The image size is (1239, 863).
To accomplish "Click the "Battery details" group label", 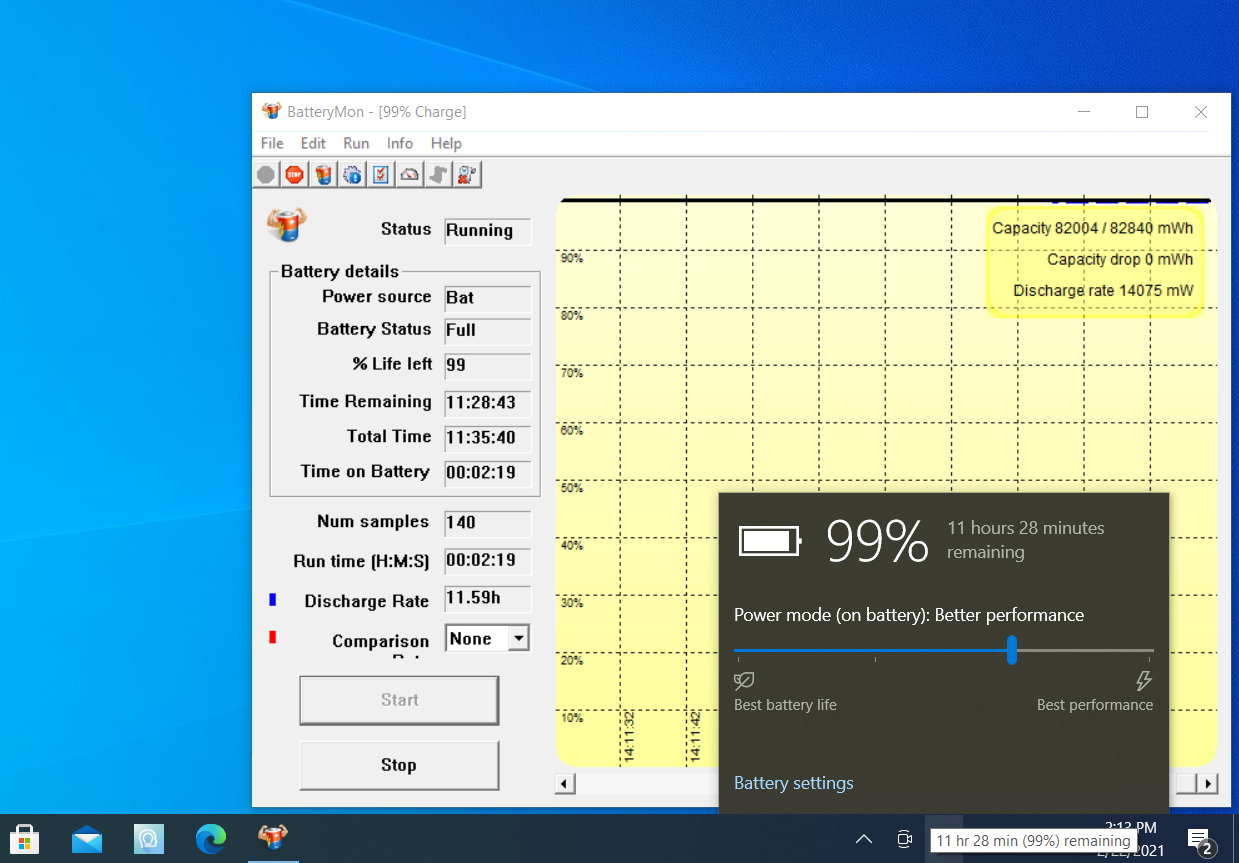I will 340,271.
